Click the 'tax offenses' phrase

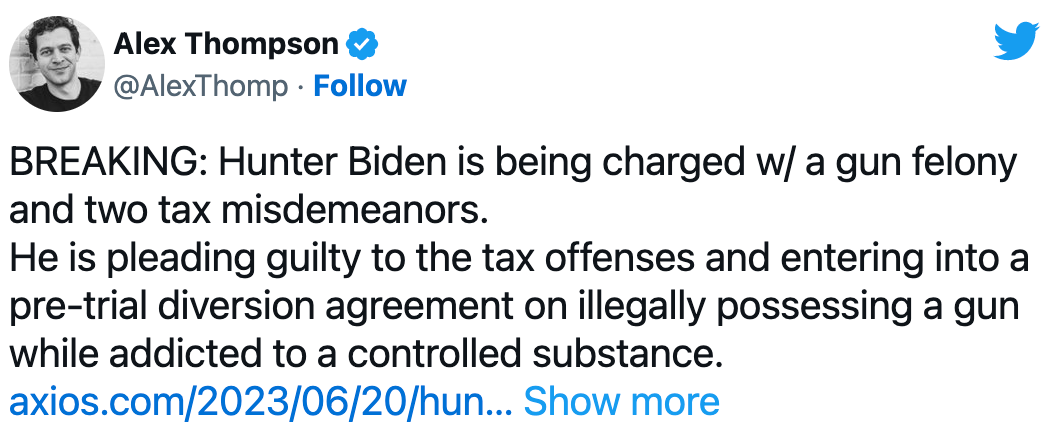pyautogui.click(x=573, y=257)
